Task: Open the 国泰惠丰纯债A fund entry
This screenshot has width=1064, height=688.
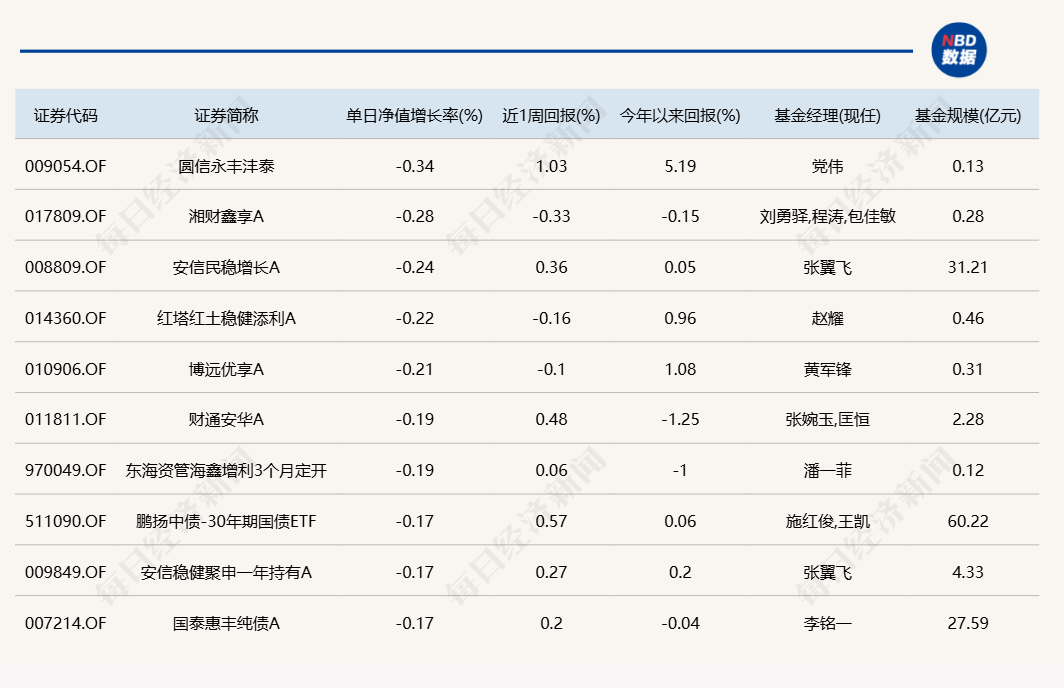Action: tap(226, 623)
